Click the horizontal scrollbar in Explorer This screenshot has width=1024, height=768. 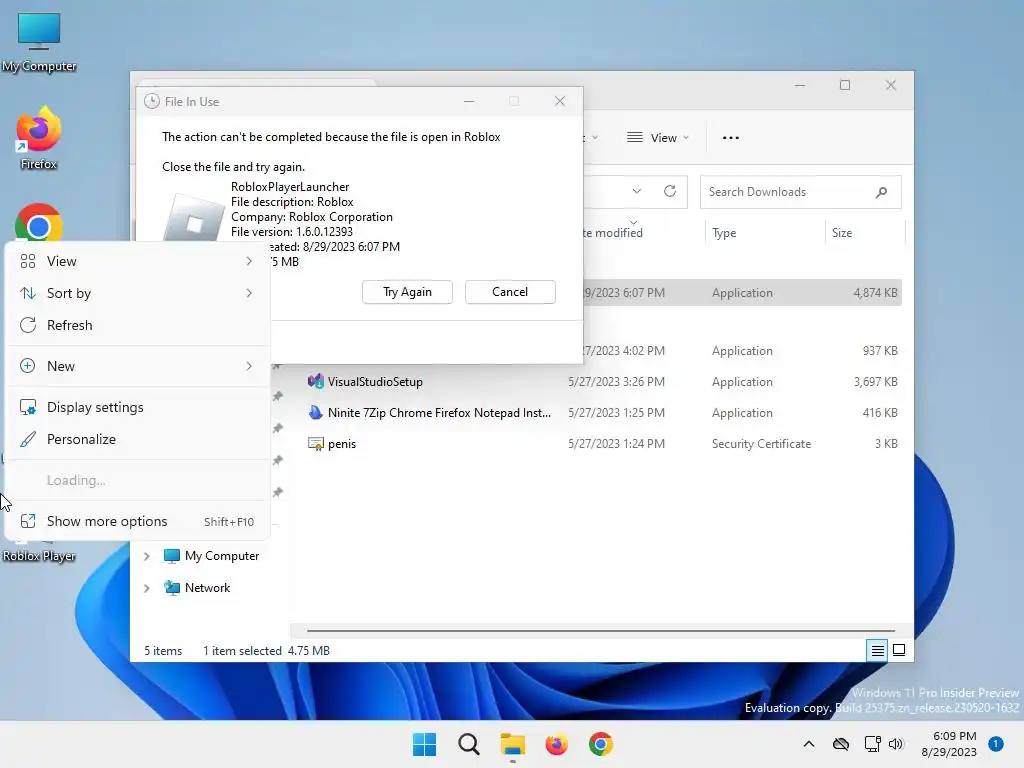click(x=600, y=631)
